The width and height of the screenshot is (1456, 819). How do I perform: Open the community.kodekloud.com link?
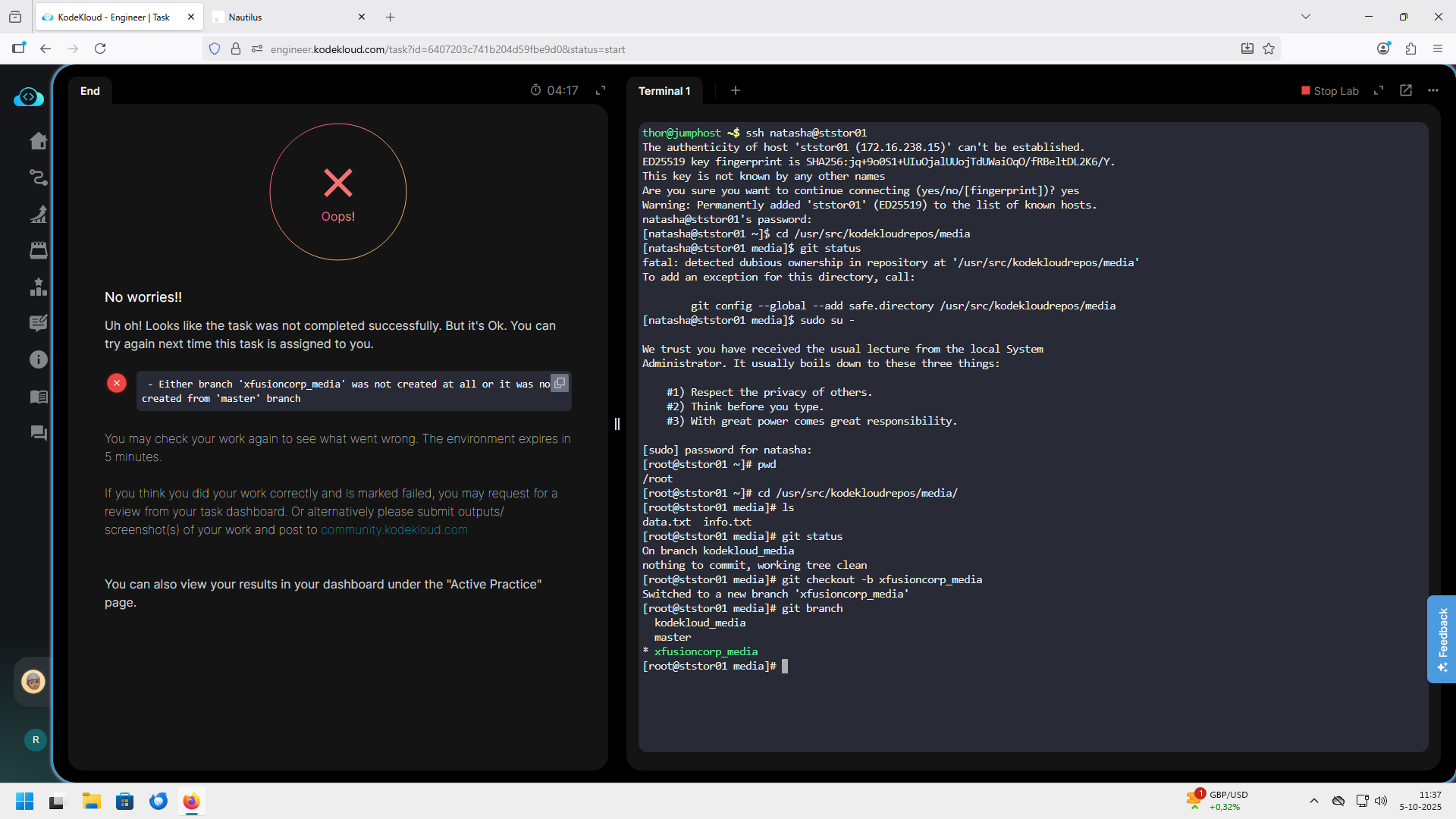(394, 530)
